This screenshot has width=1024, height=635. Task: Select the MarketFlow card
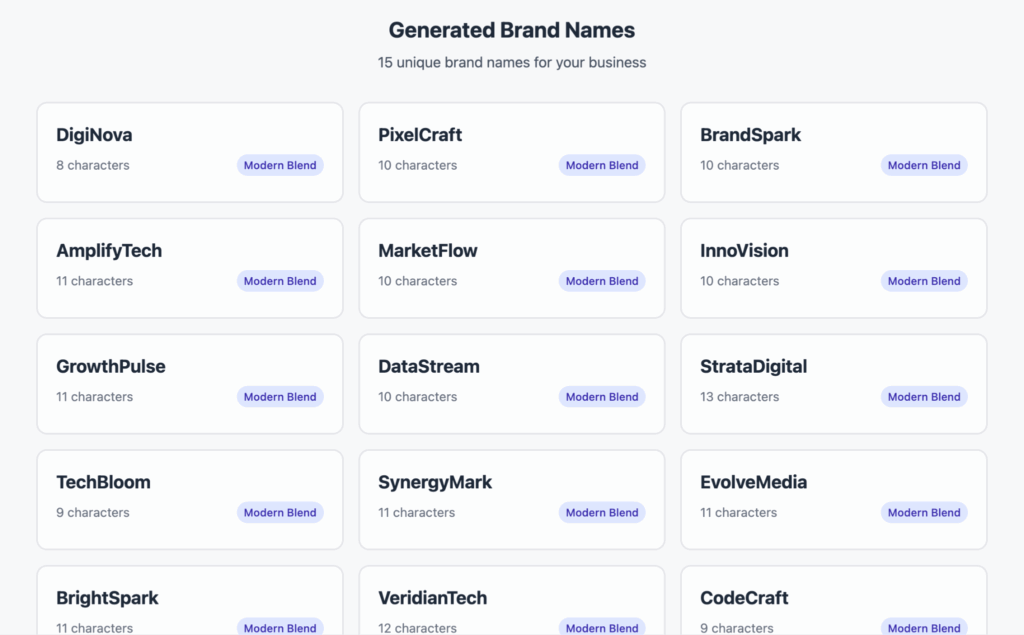511,267
